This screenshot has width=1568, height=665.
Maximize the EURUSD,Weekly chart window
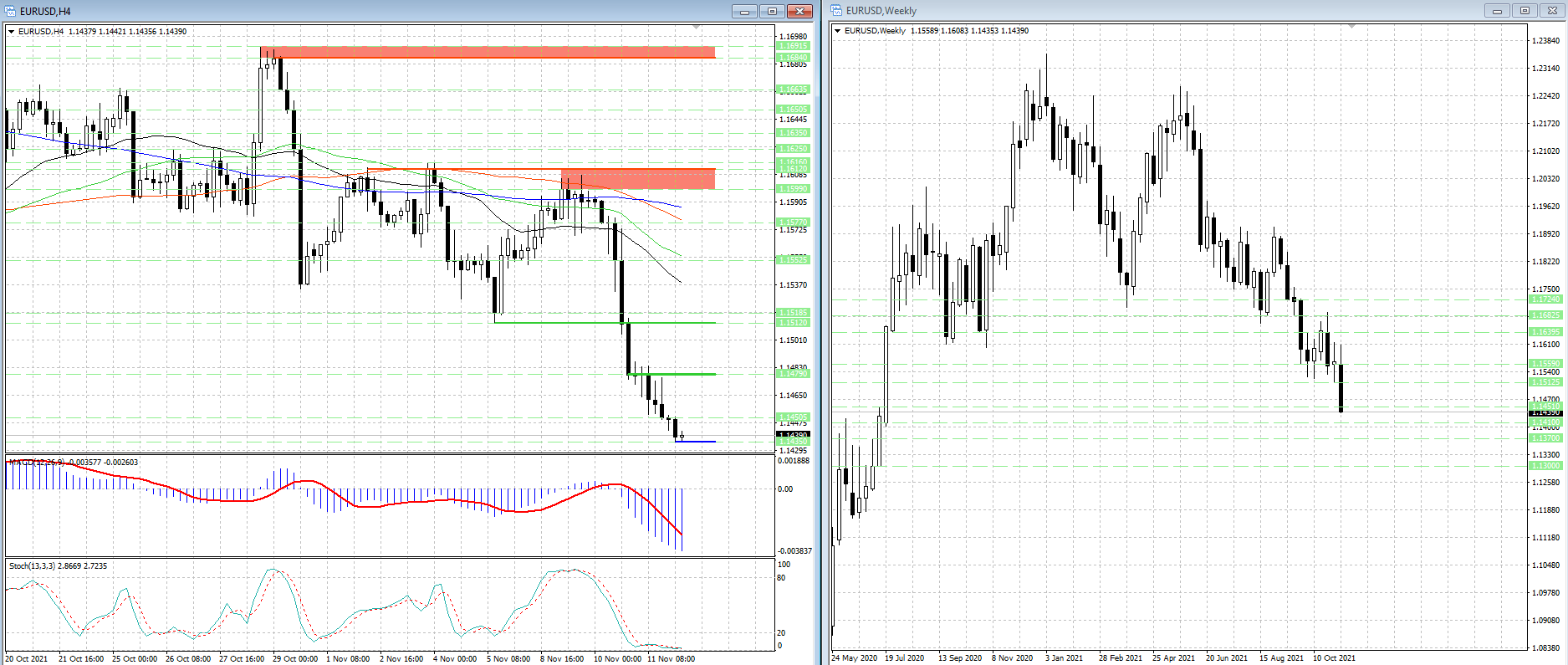1525,11
